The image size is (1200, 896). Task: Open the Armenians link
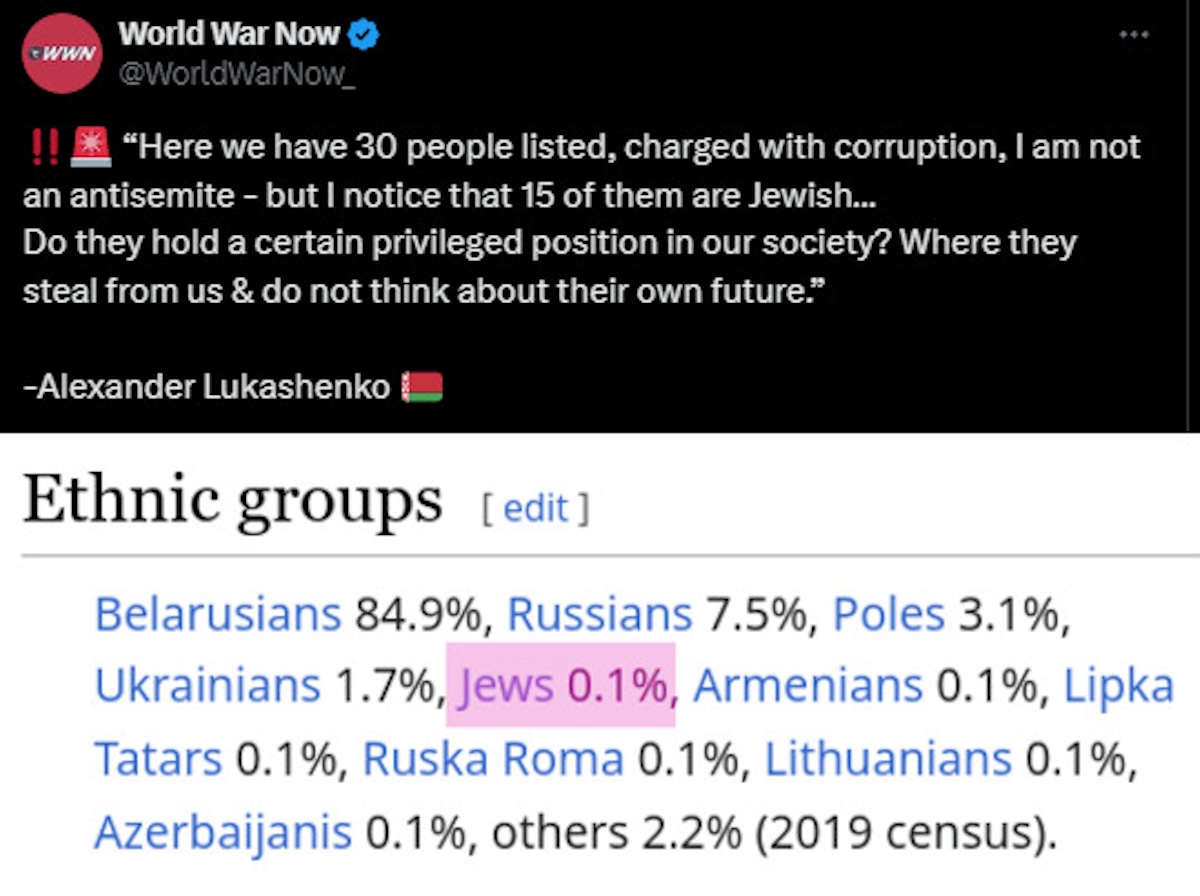(x=807, y=686)
